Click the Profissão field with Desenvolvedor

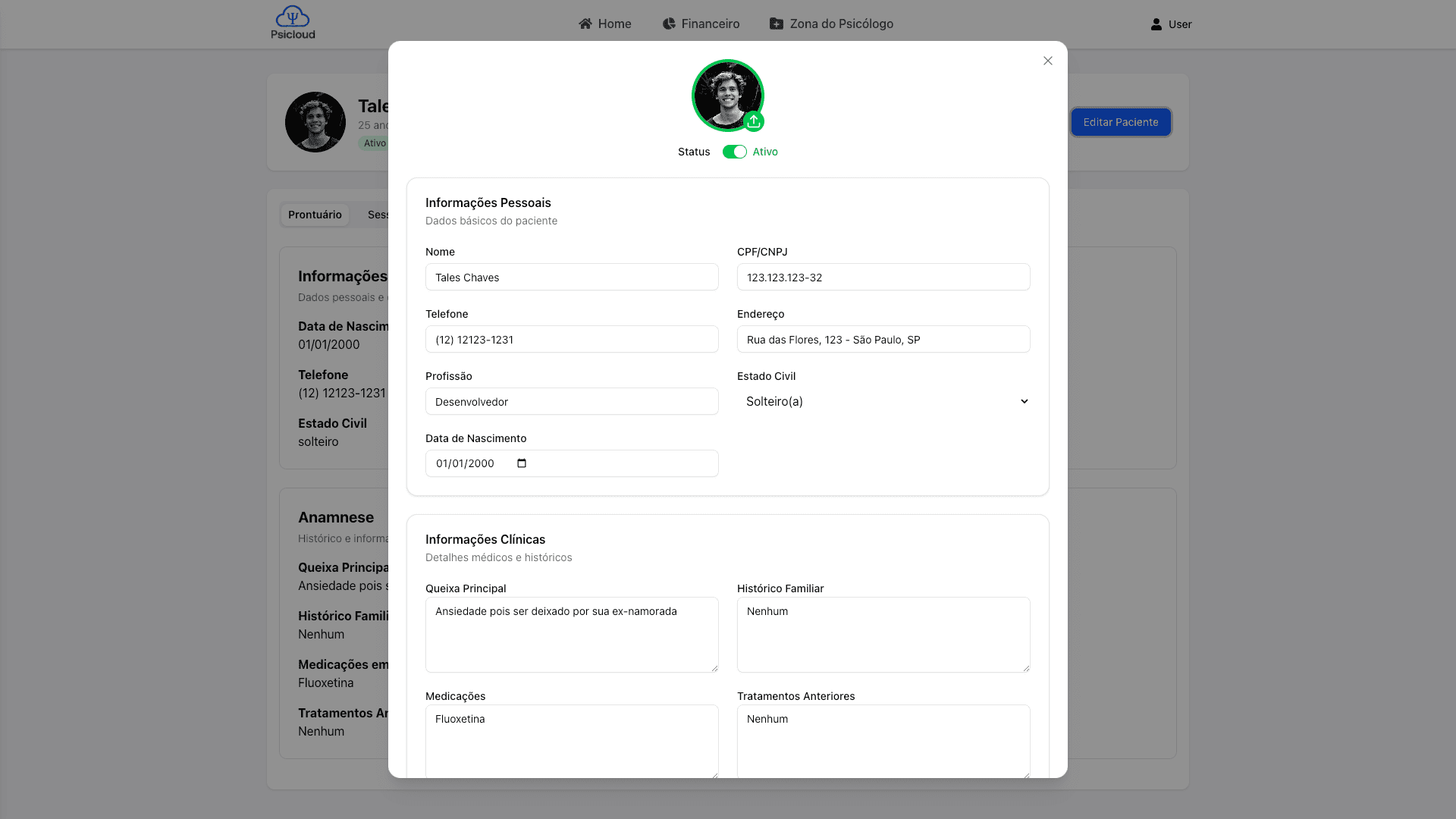click(572, 402)
